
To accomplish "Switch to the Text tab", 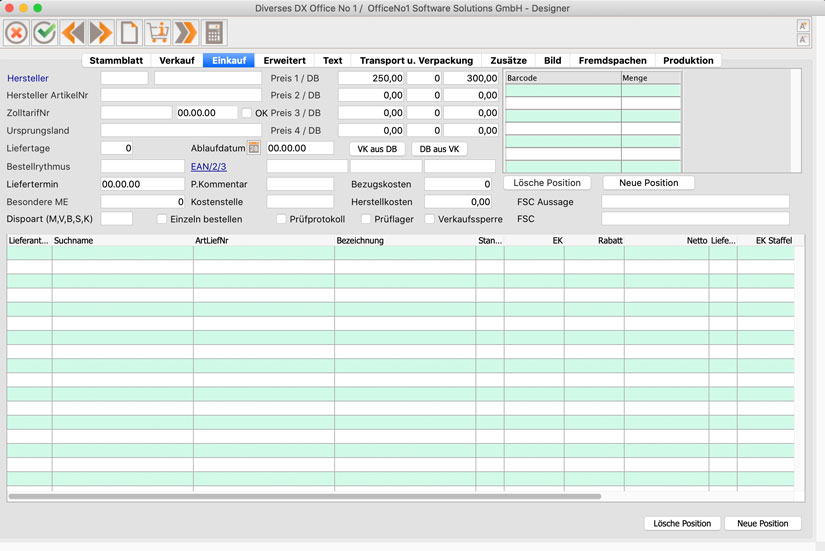I will (x=333, y=61).
